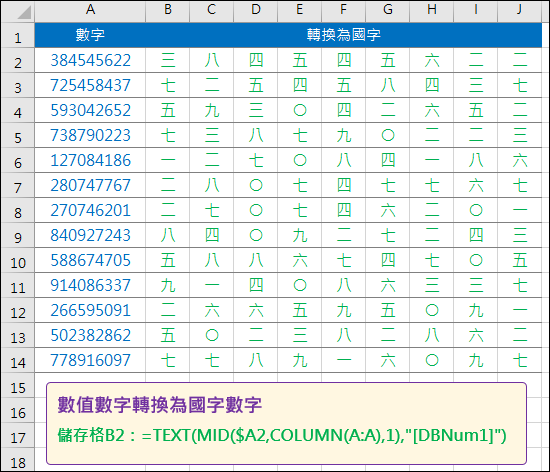Image resolution: width=550 pixels, height=472 pixels.
Task: Select cell containing 778916097
Action: pos(90,360)
